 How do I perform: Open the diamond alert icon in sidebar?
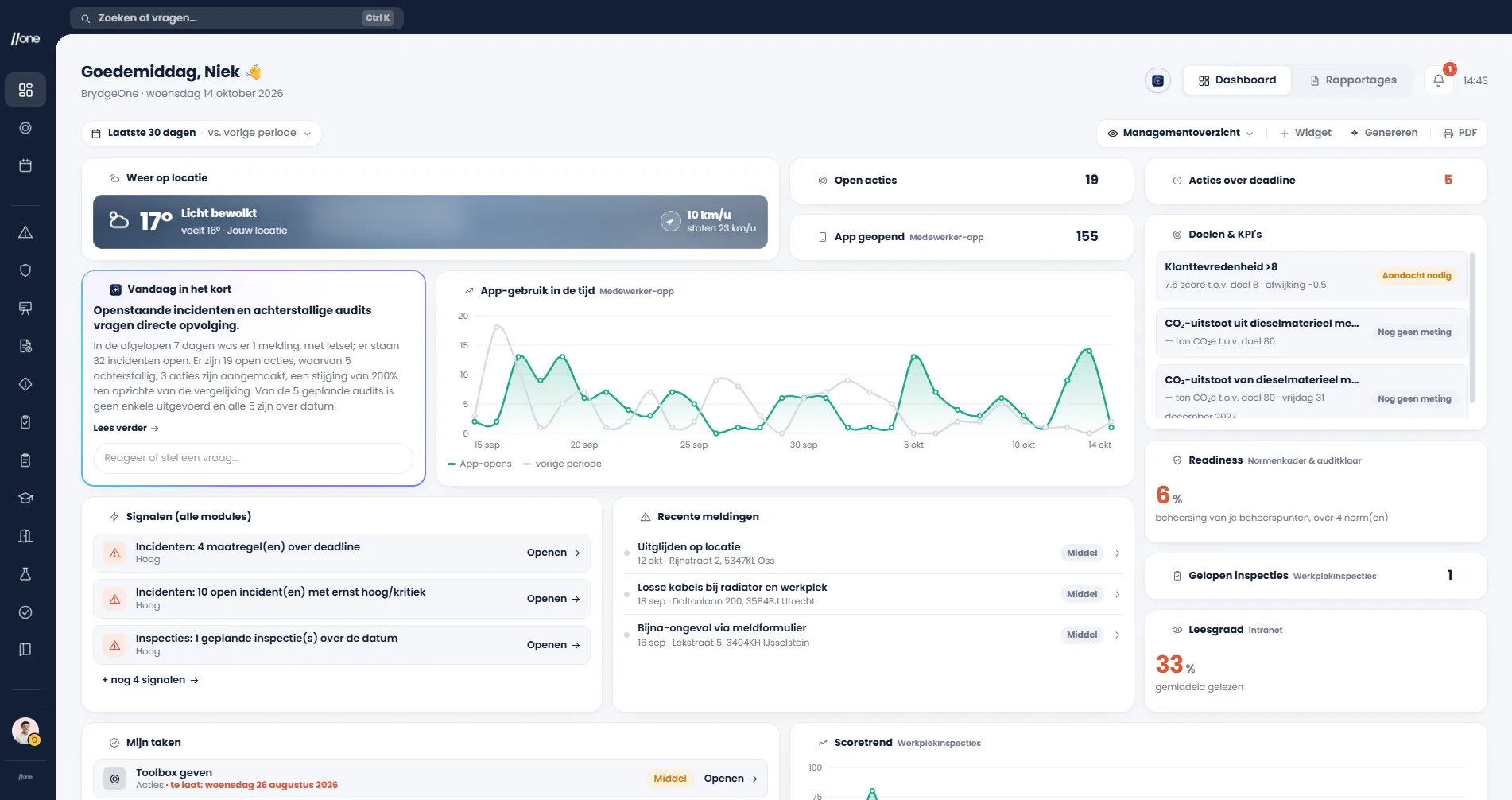tap(25, 384)
